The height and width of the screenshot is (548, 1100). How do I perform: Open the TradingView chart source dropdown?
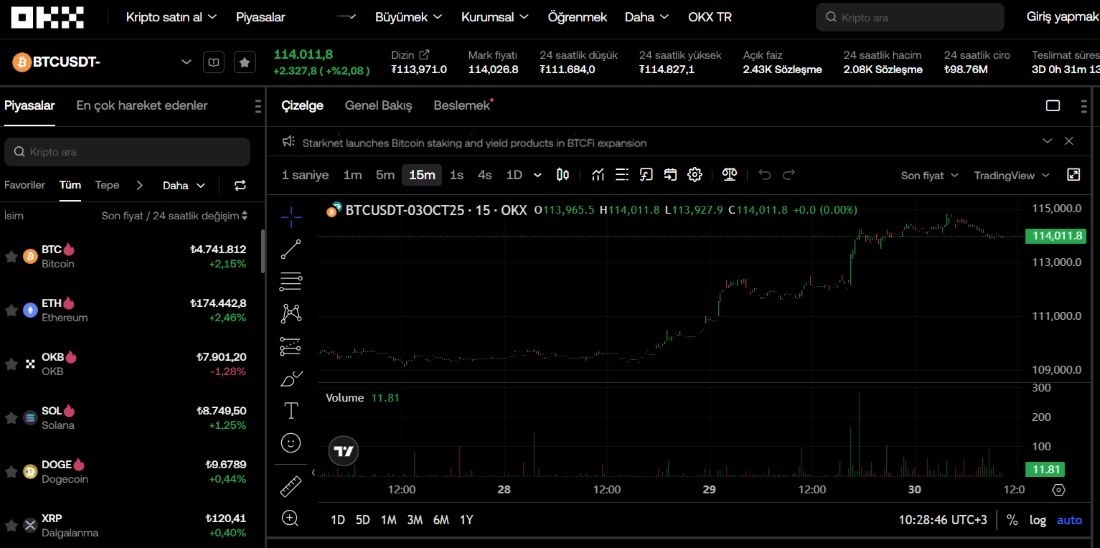(1012, 175)
